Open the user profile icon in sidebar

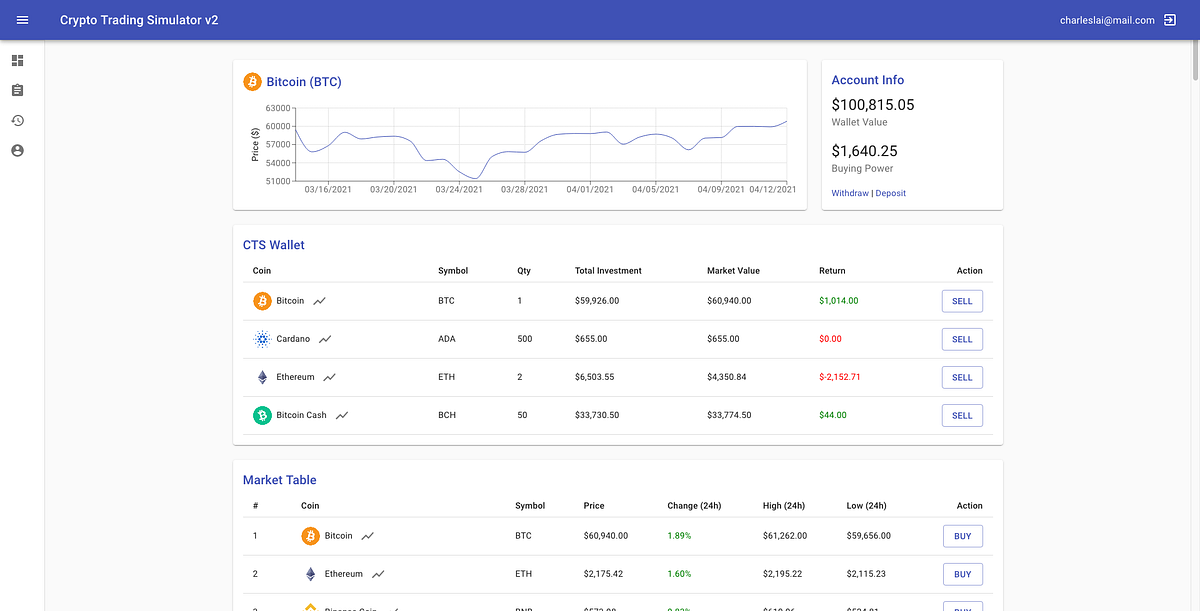pos(17,151)
